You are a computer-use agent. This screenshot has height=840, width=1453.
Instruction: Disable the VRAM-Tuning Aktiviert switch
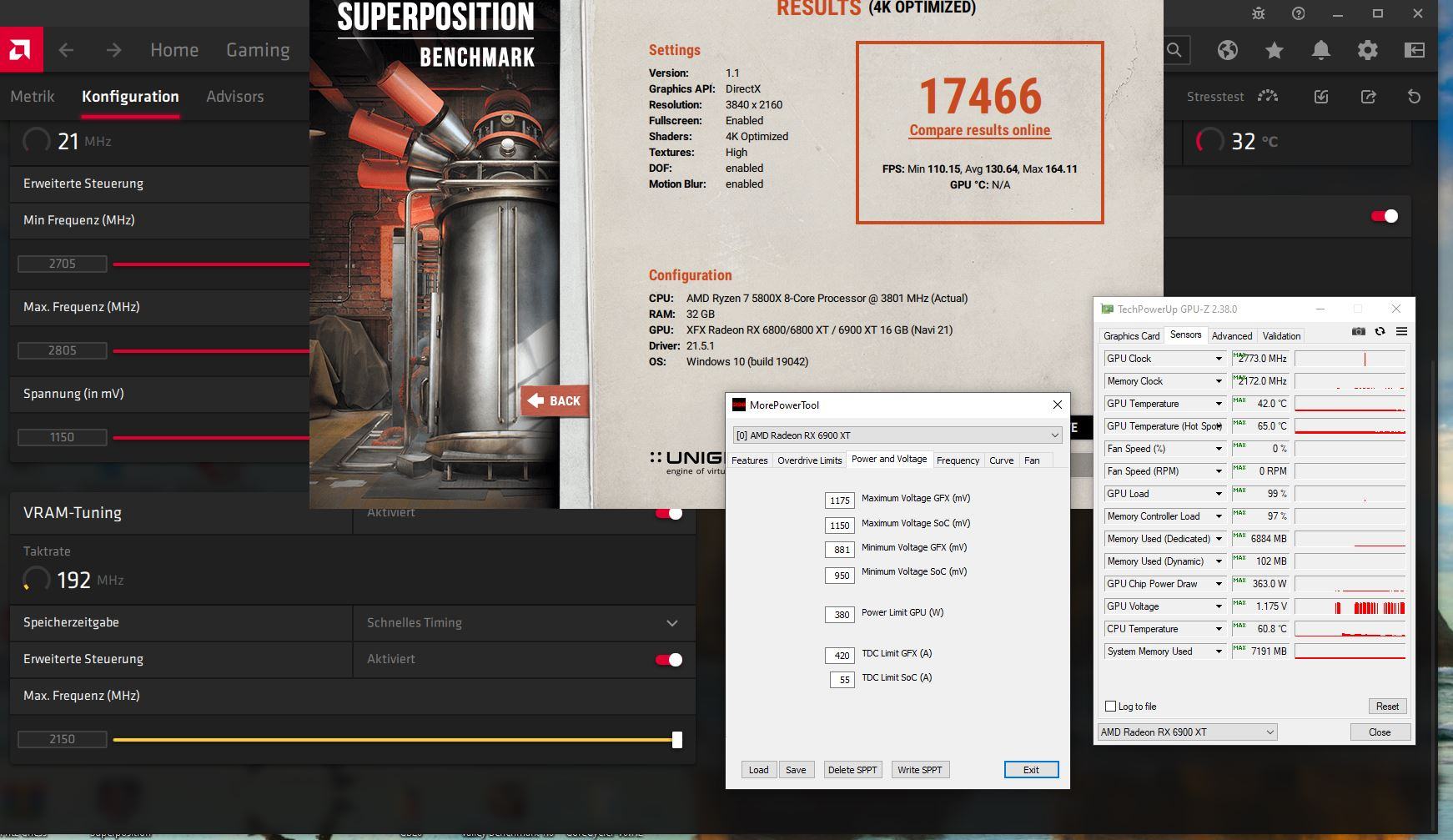[669, 513]
